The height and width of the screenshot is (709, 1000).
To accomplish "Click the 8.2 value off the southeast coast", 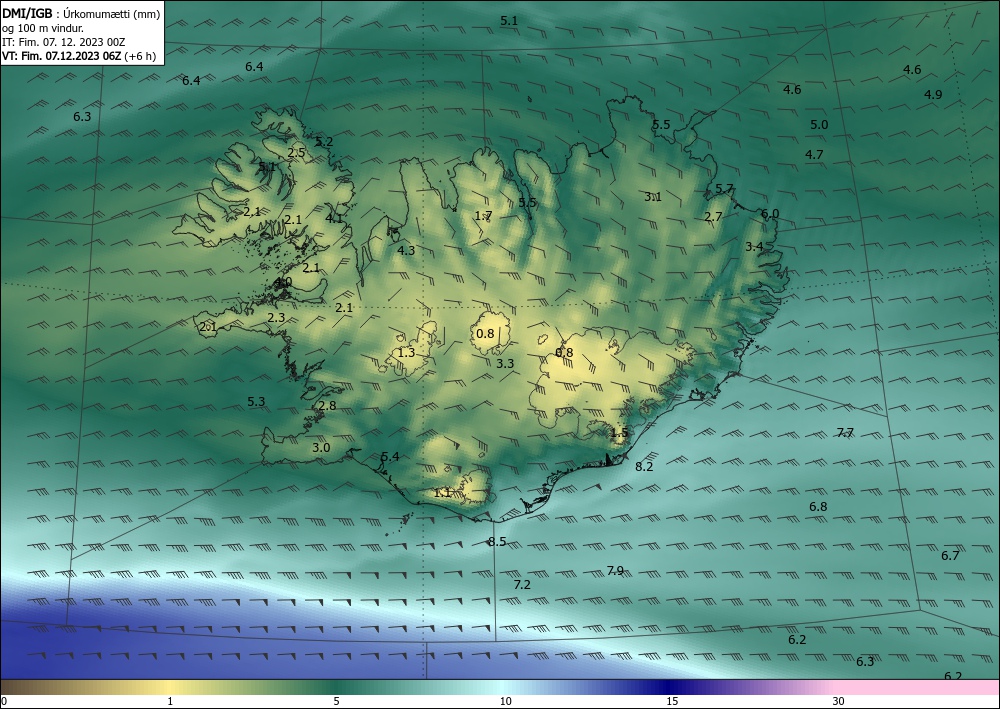I will tap(644, 466).
